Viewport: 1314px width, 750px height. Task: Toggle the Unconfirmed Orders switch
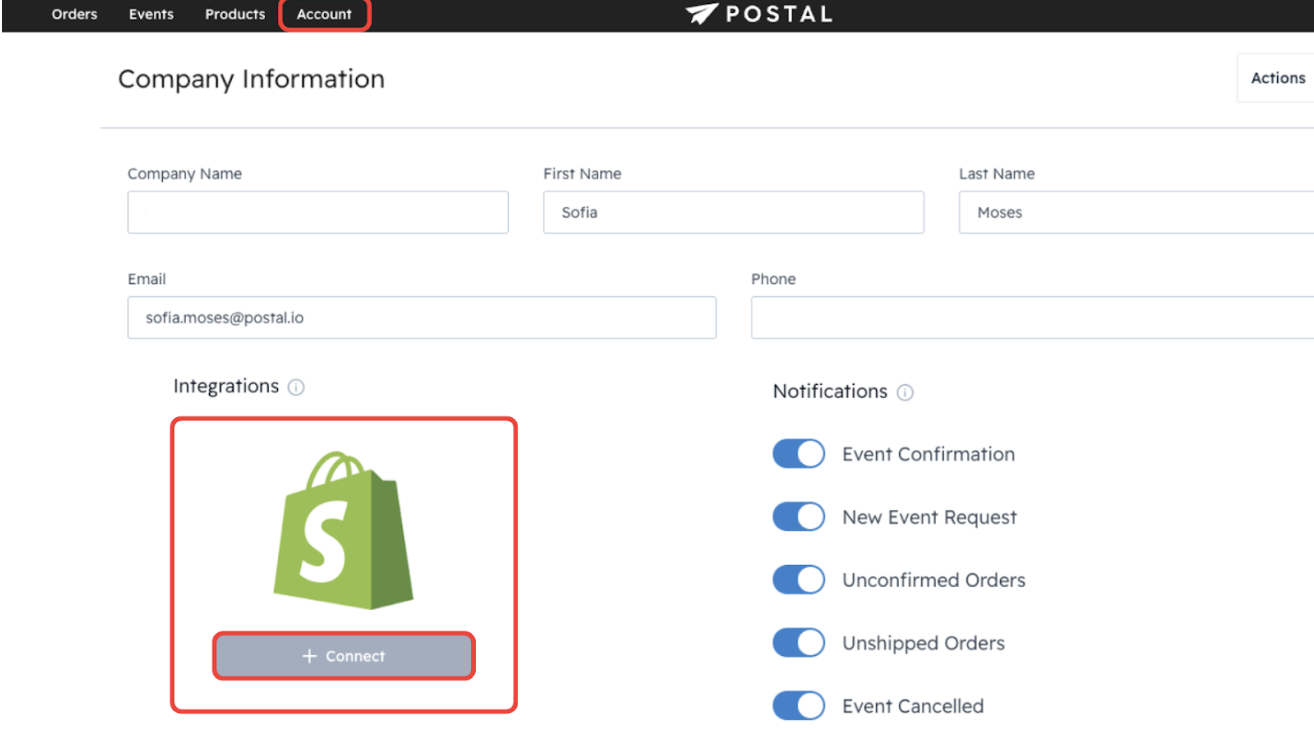[x=798, y=580]
